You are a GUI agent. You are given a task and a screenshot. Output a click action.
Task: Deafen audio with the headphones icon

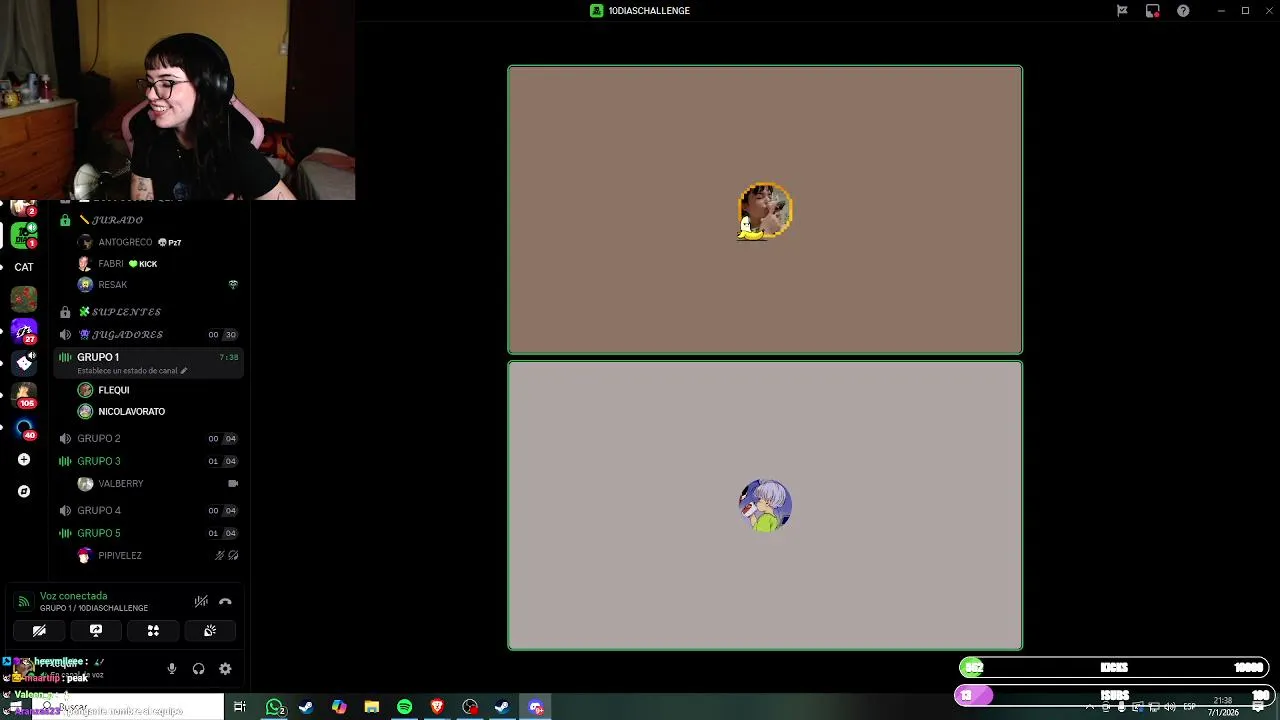click(198, 669)
